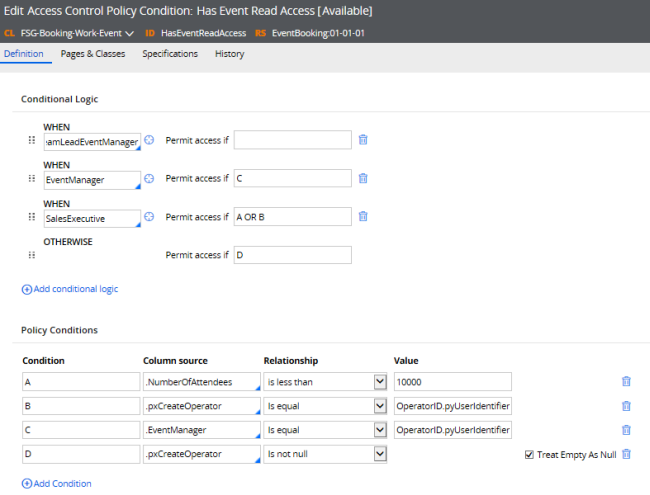
Task: Grab the drag handle of SalesExecutive row
Action: (32, 217)
